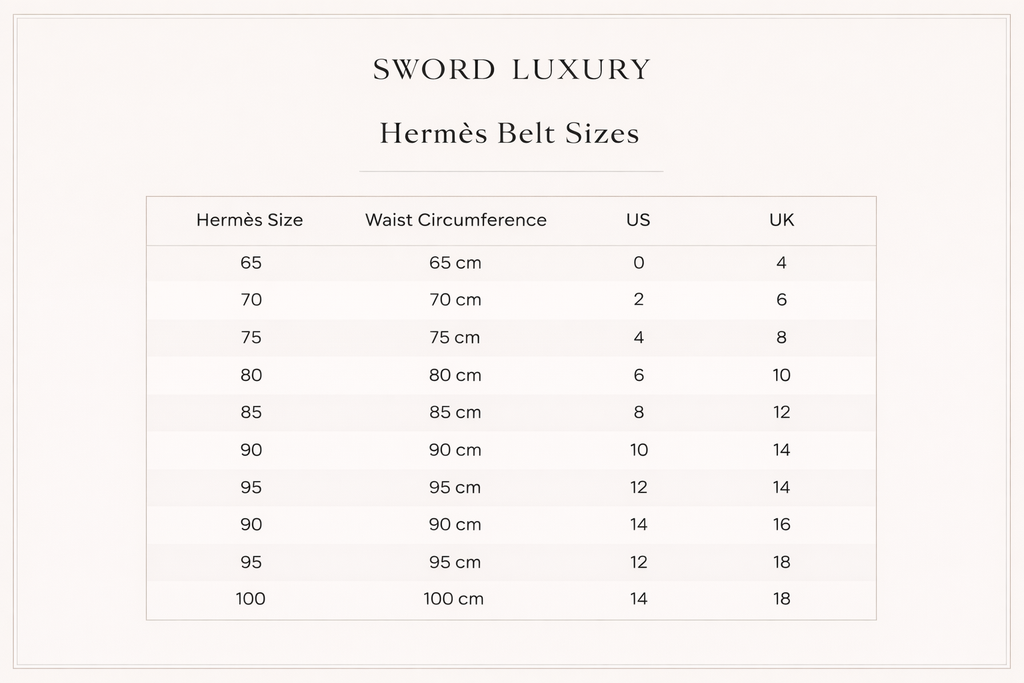Image resolution: width=1024 pixels, height=683 pixels.
Task: Click Hermès size 100 in first column
Action: [250, 599]
